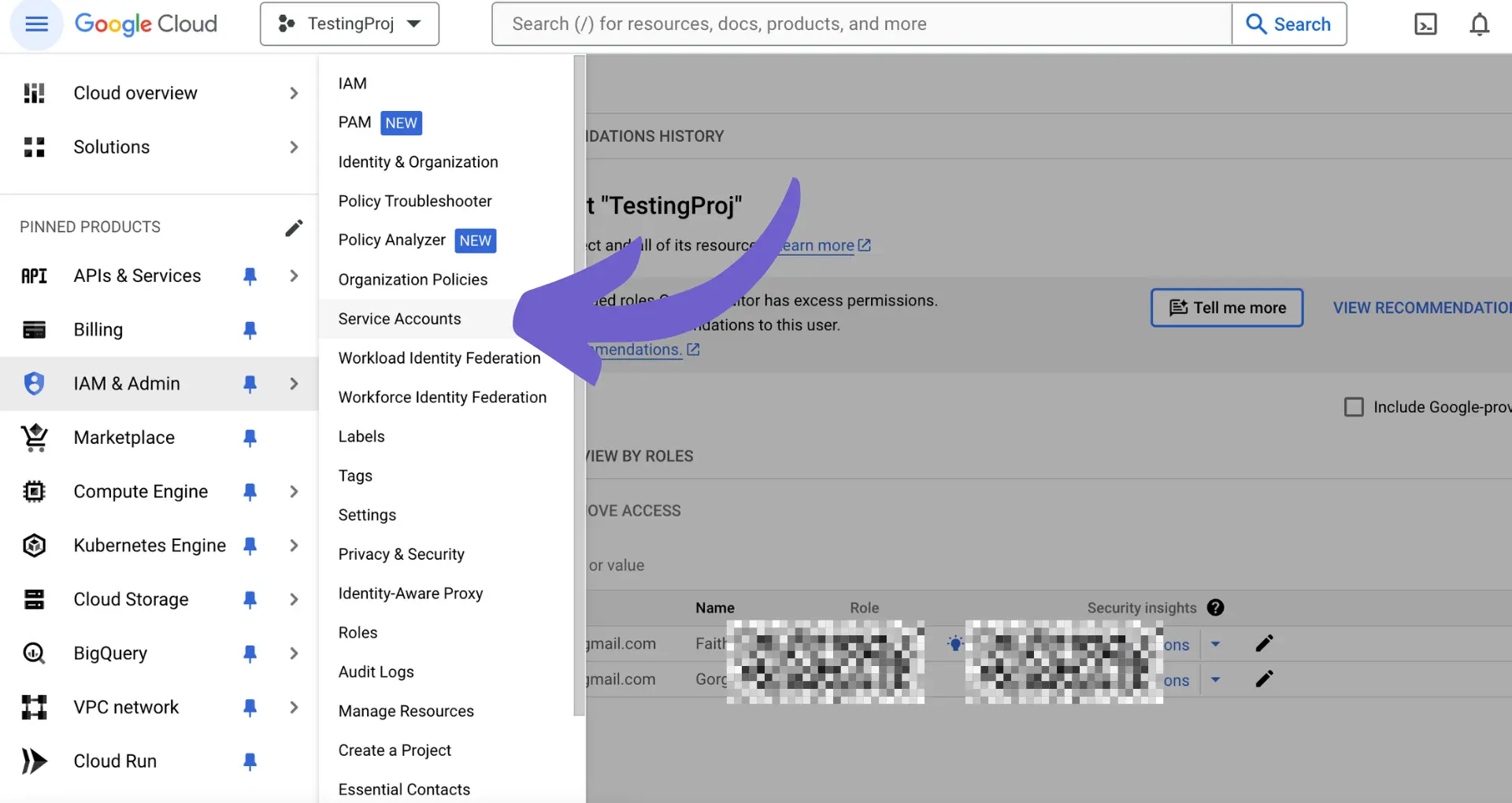1512x803 pixels.
Task: Unpin APIs & Services
Action: point(250,276)
